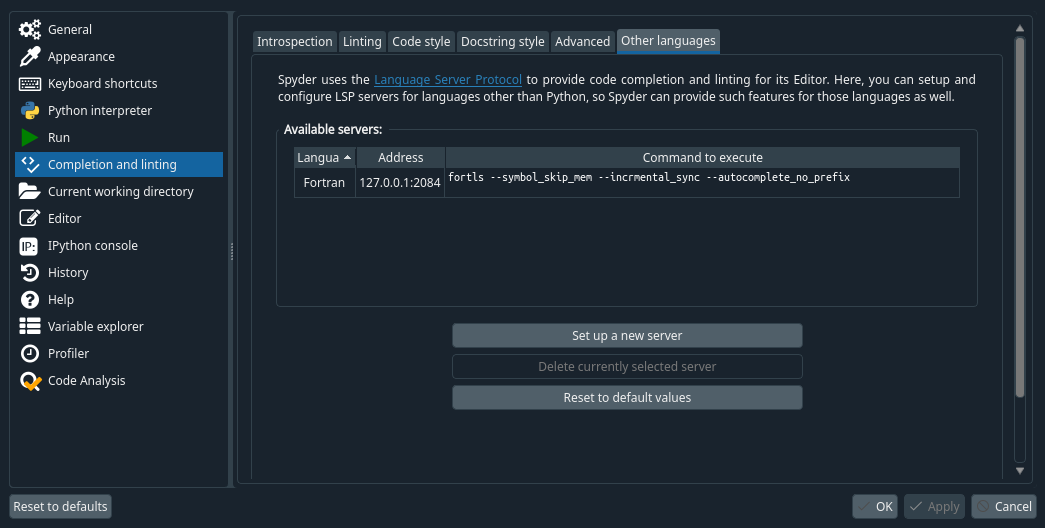Select Code Analysis preferences entry
Image resolution: width=1045 pixels, height=528 pixels.
tap(119, 380)
